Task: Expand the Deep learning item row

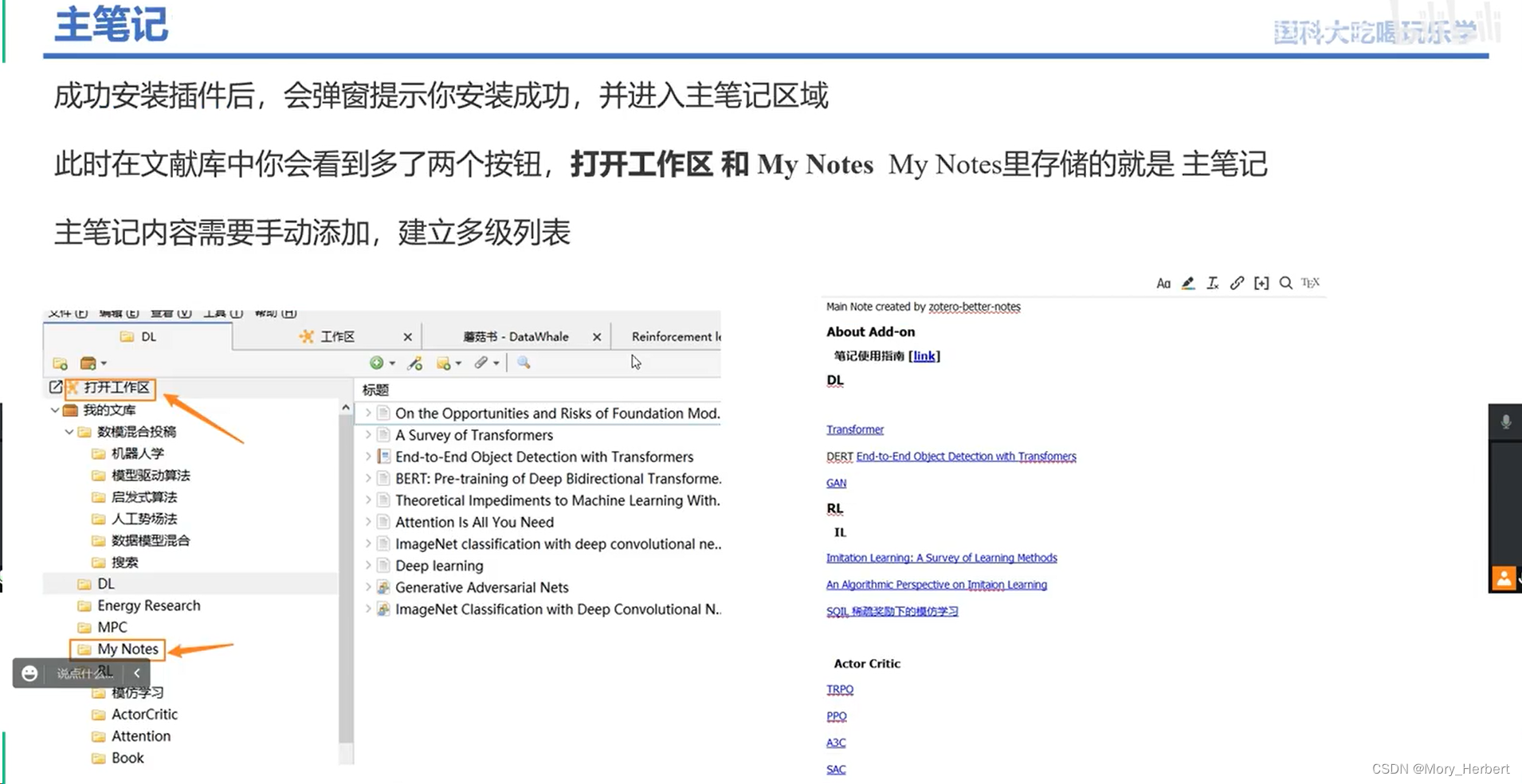Action: click(x=368, y=566)
